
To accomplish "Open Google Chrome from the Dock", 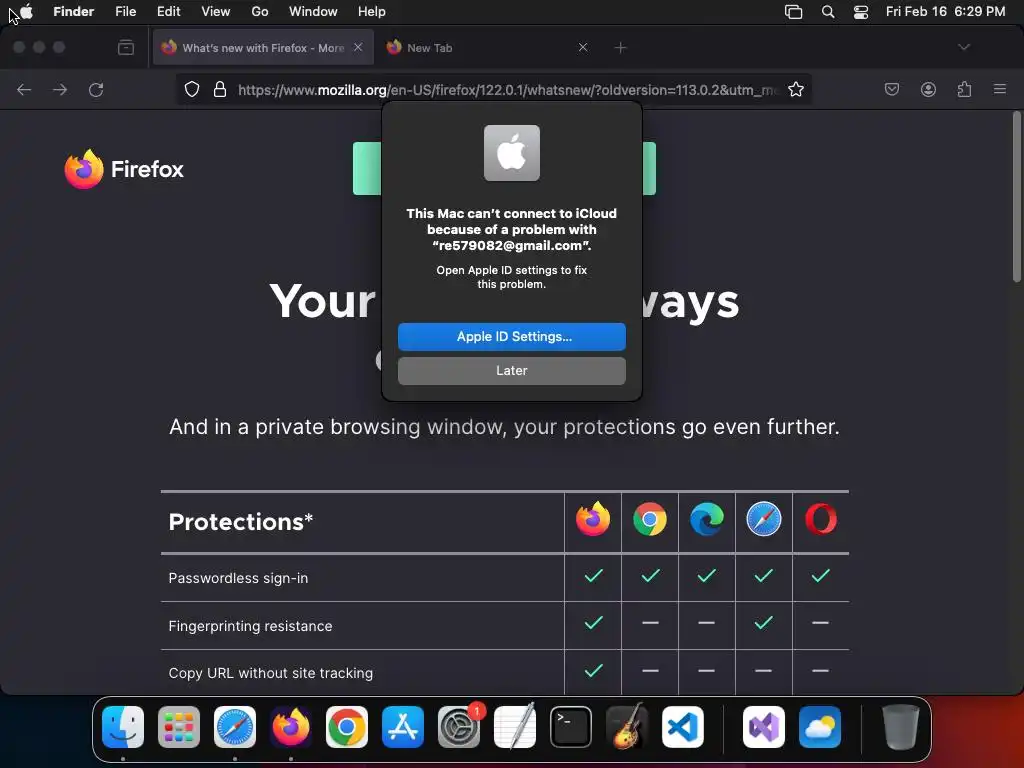I will point(347,727).
